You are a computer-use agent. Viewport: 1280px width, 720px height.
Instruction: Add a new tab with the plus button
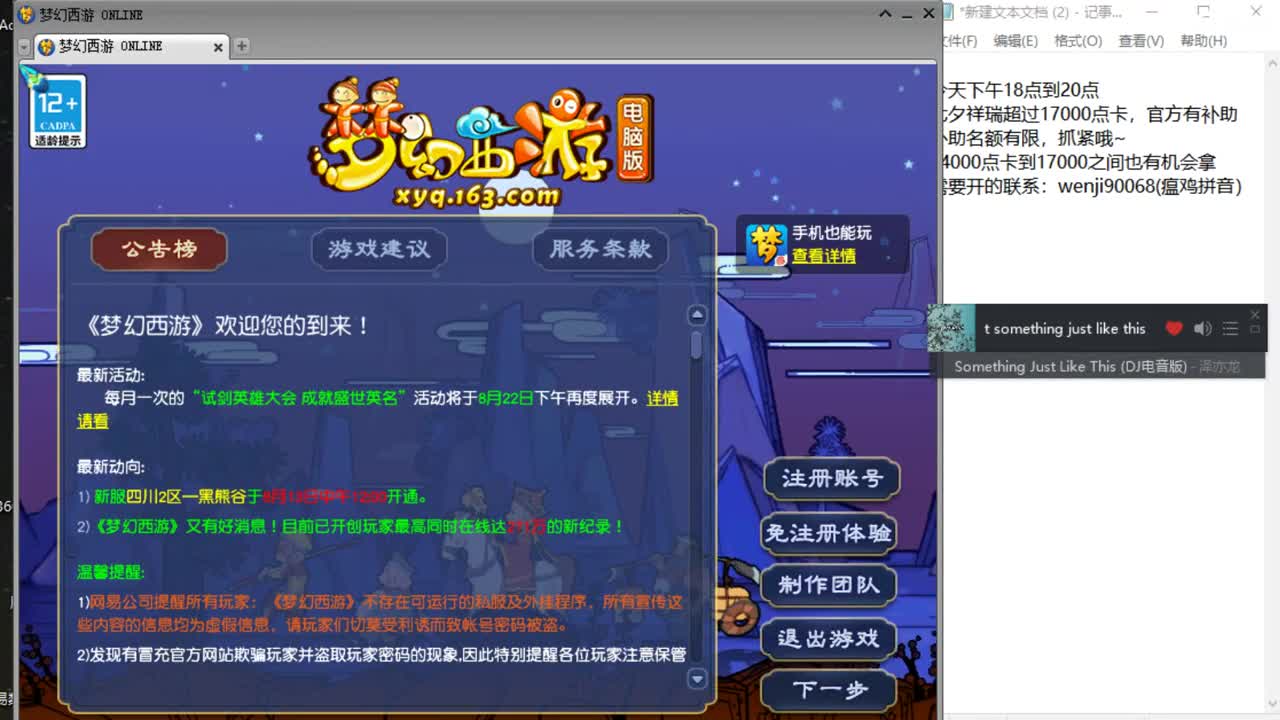click(241, 46)
